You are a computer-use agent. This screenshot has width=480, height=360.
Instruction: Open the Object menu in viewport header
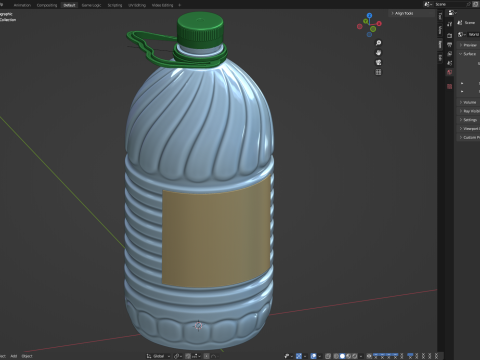[27, 356]
